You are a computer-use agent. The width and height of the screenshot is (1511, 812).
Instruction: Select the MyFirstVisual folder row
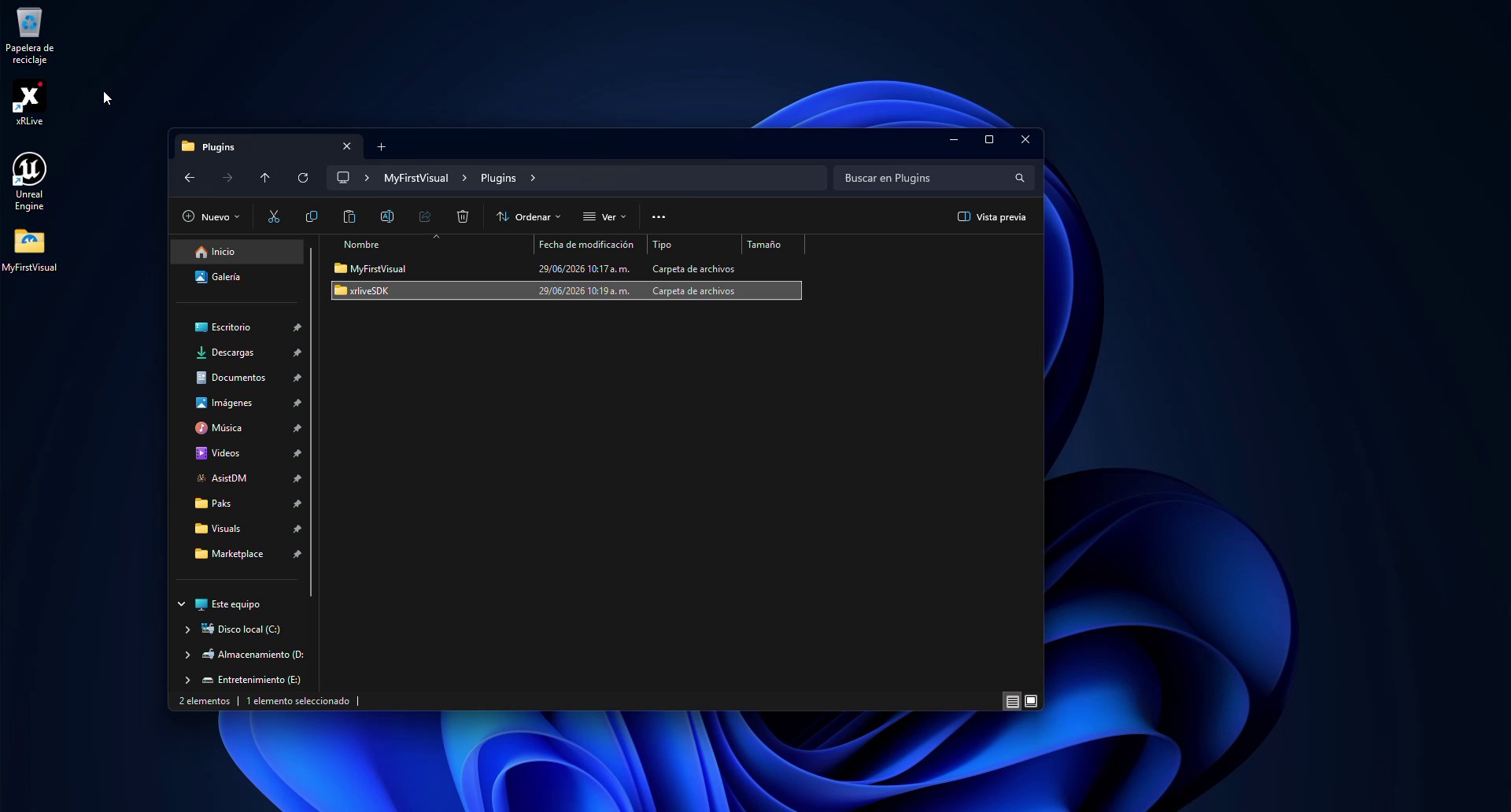[567, 269]
